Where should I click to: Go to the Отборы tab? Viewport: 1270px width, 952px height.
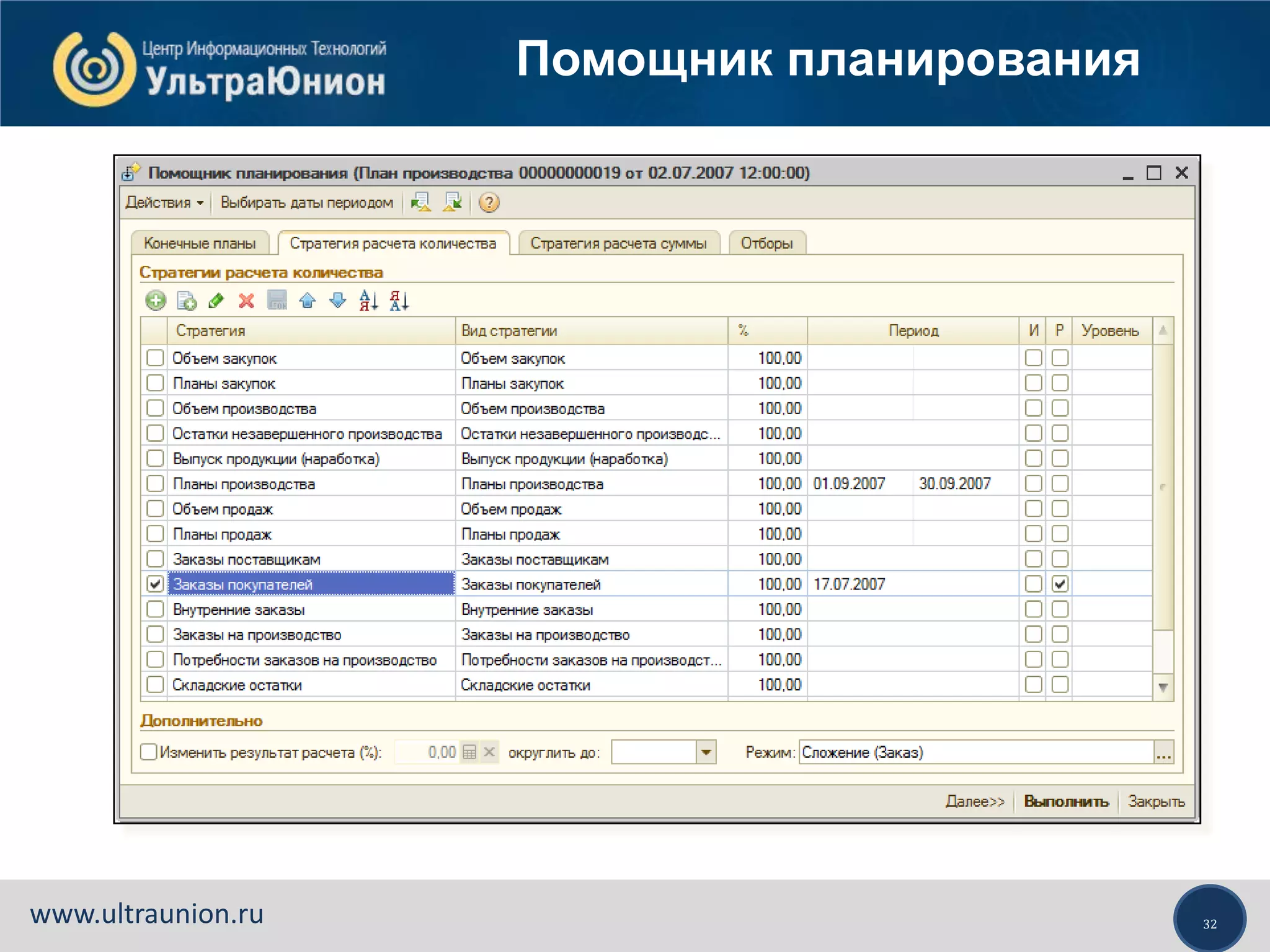(767, 243)
